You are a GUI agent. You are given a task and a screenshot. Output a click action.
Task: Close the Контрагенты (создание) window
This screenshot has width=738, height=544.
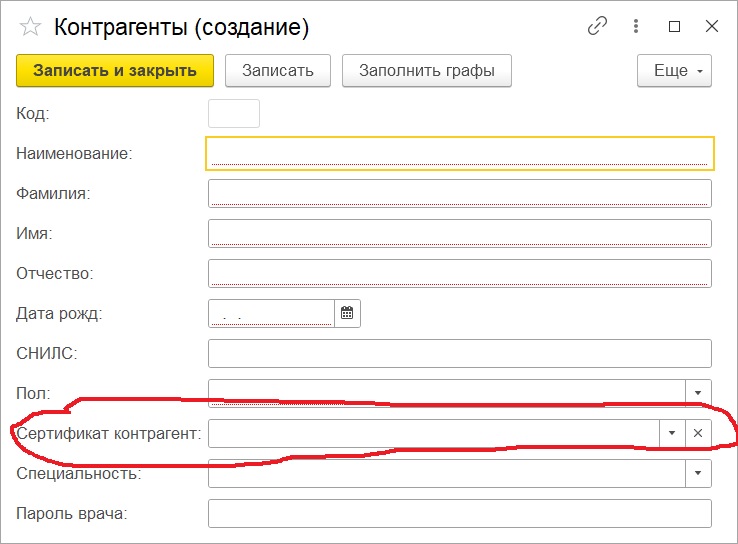712,26
